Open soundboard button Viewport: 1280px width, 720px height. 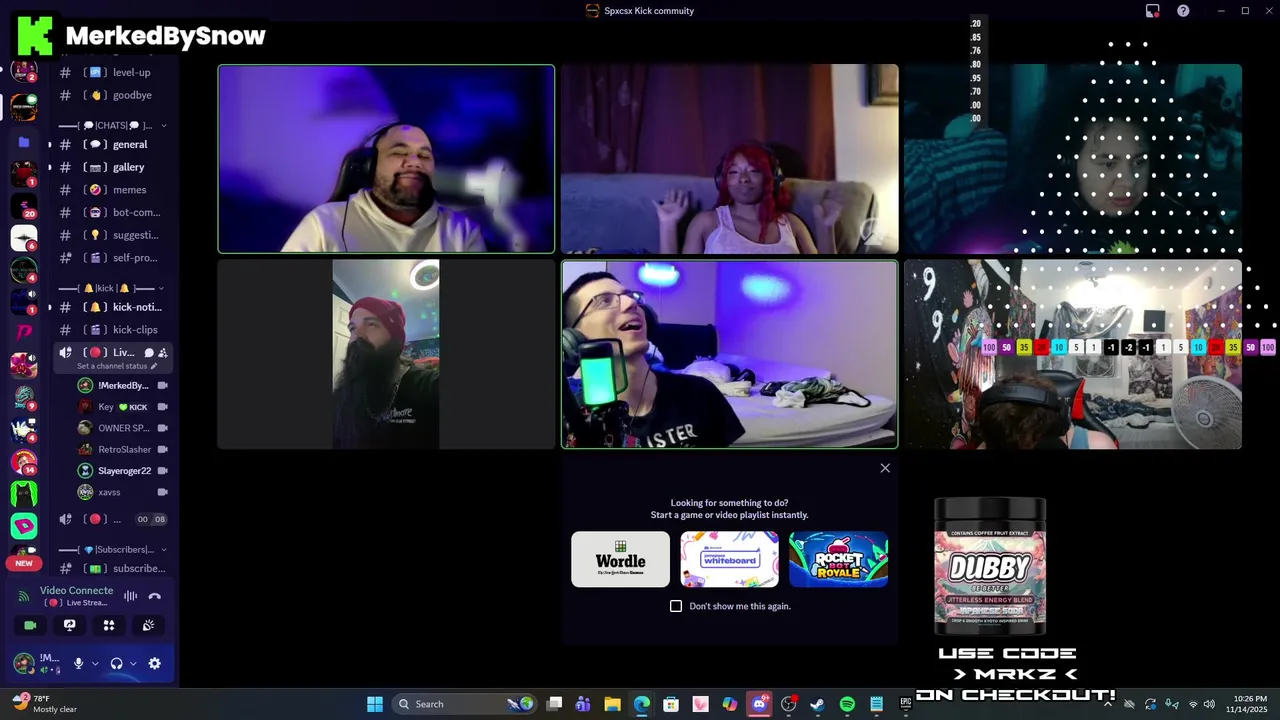click(x=148, y=625)
